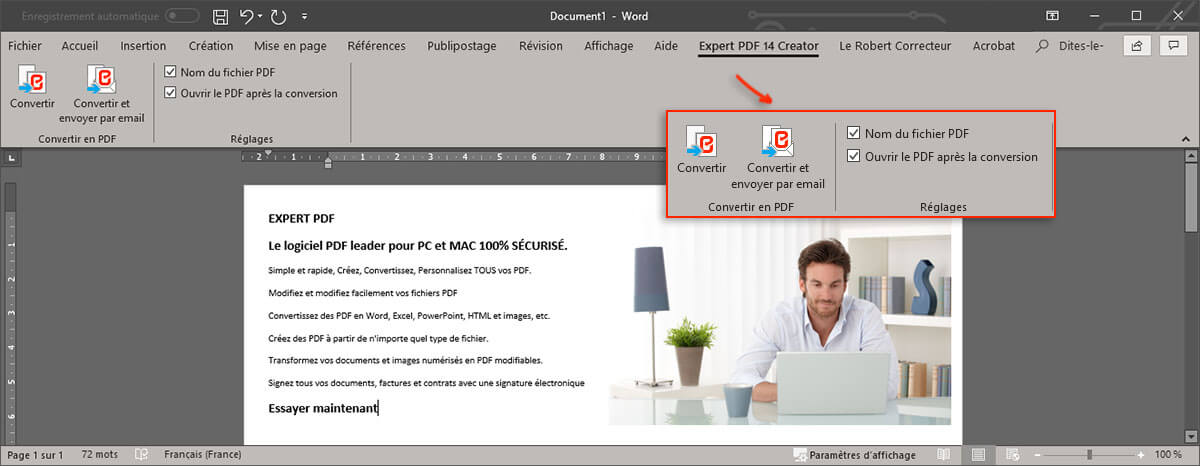Click the text Le logiciel PDF leader
This screenshot has width=1200, height=466.
(x=418, y=245)
